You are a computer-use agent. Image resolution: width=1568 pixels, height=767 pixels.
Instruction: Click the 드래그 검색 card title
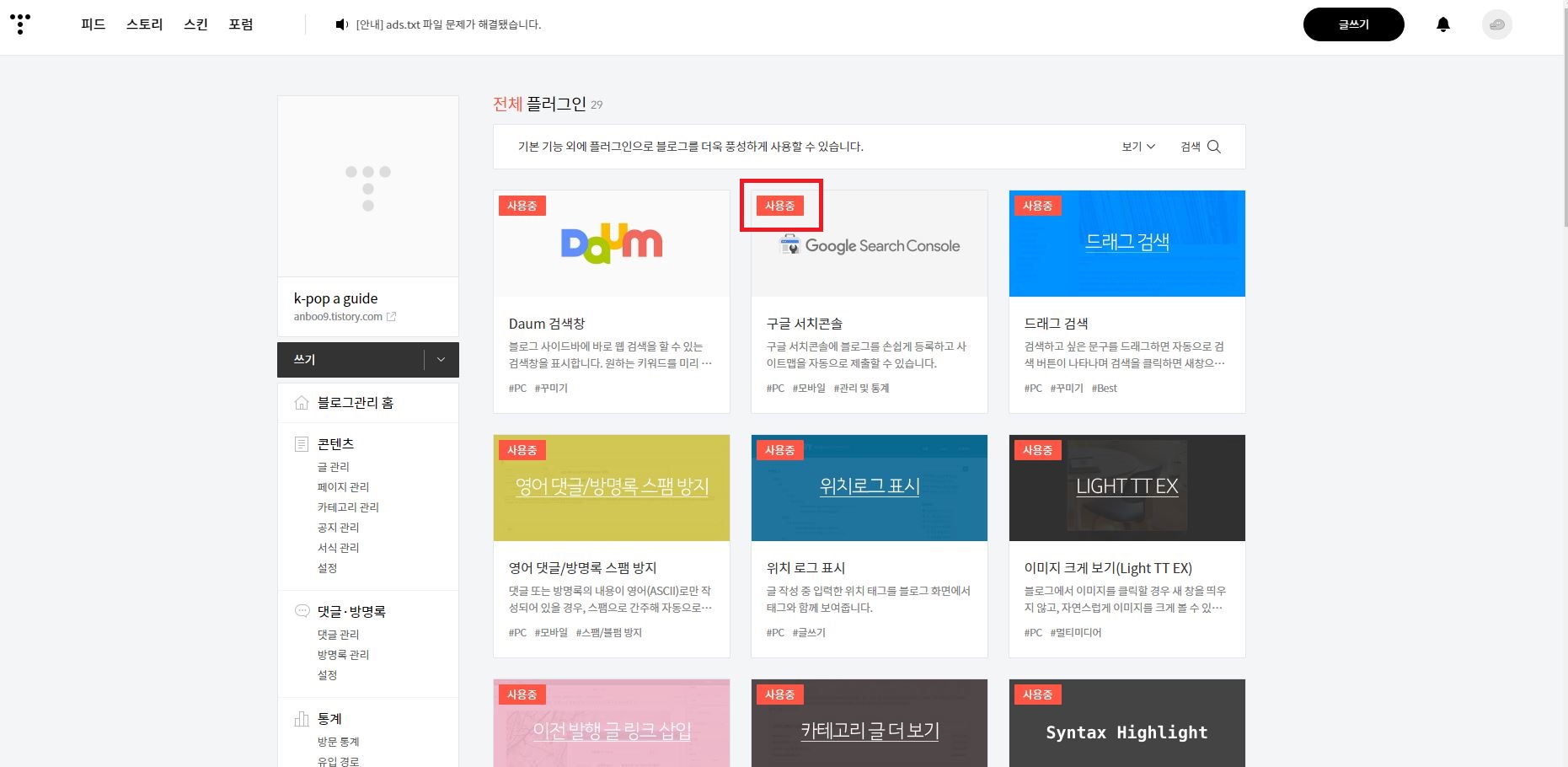coord(1056,324)
